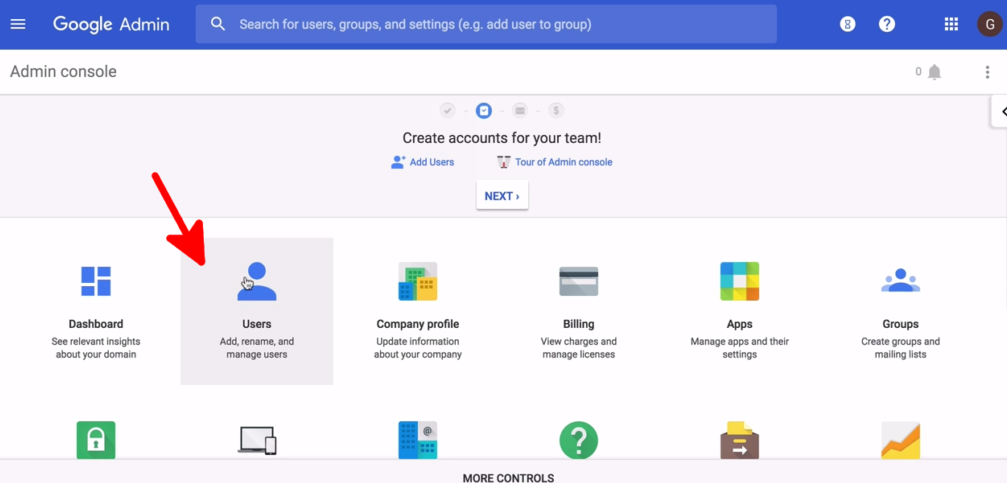This screenshot has height=483, width=1007.
Task: Click the 'Company profile' label text
Action: (418, 324)
